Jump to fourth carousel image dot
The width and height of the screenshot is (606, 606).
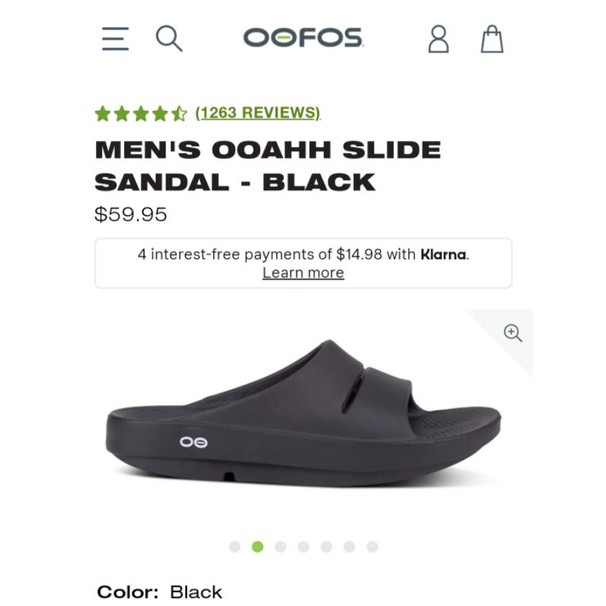click(303, 547)
